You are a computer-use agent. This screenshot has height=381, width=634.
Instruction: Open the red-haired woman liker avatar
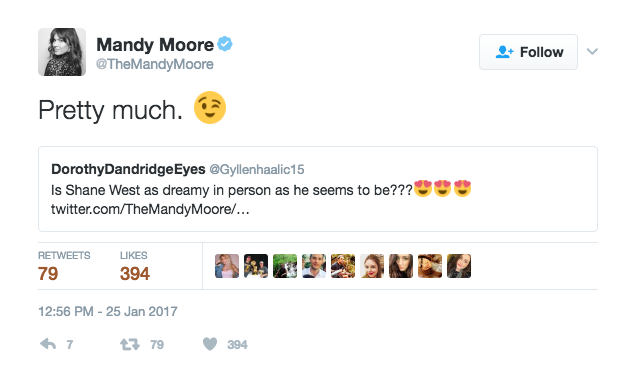[x=372, y=266]
